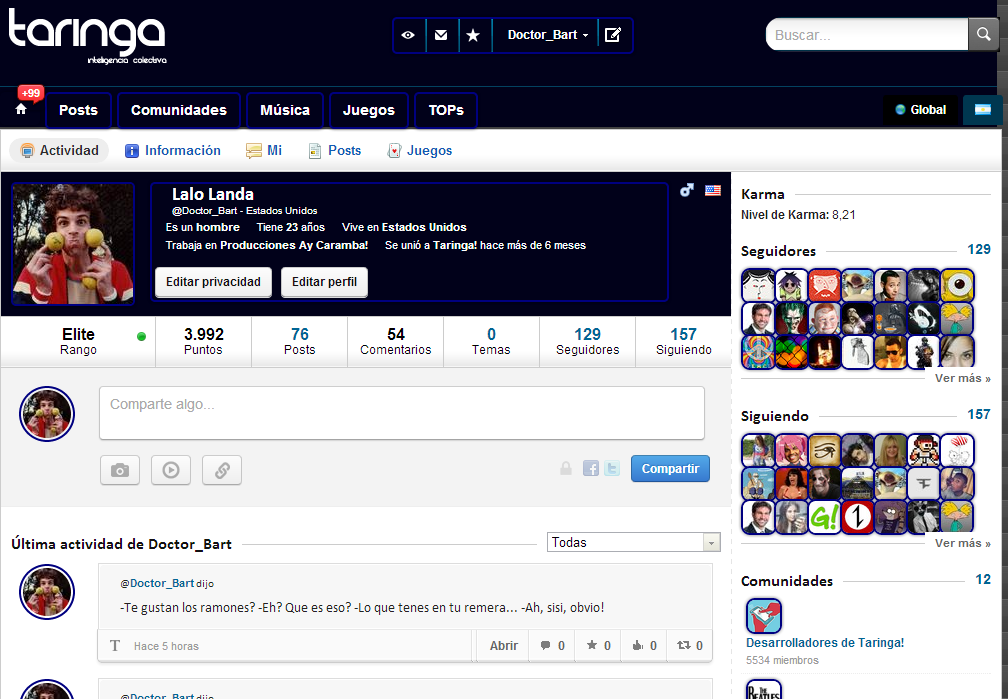The height and width of the screenshot is (699, 1008).
Task: Open the Comunidades navigation menu
Action: 179,110
